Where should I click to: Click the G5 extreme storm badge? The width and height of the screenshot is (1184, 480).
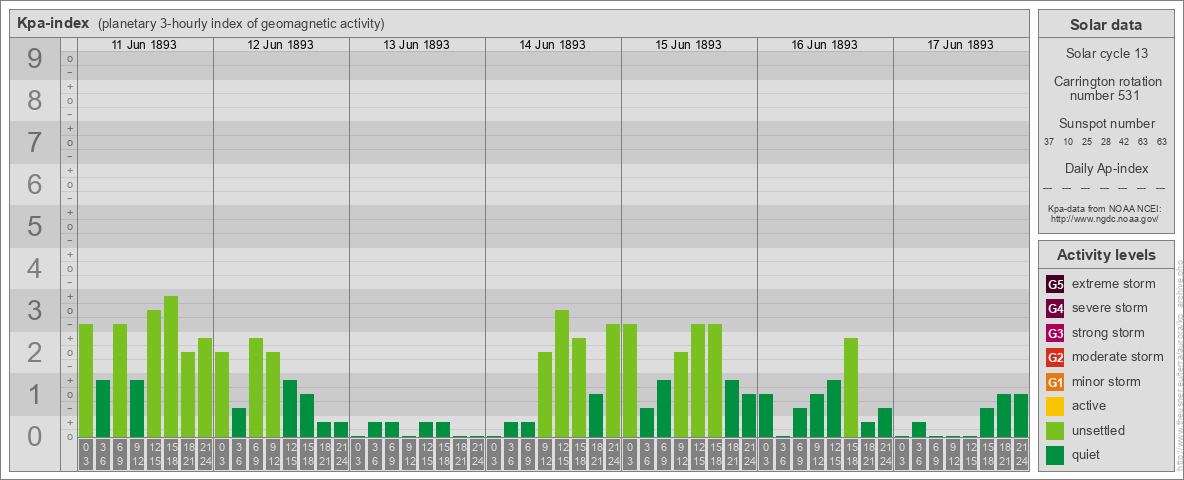[x=1055, y=284]
